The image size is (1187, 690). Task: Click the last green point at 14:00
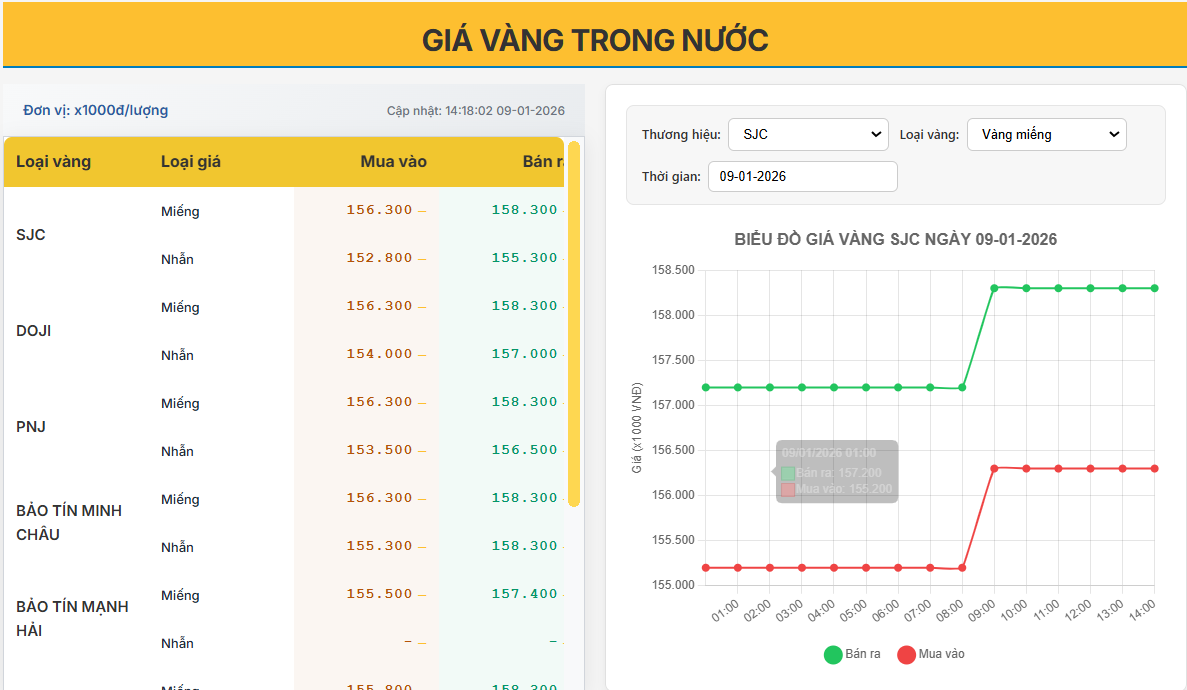tap(1155, 287)
